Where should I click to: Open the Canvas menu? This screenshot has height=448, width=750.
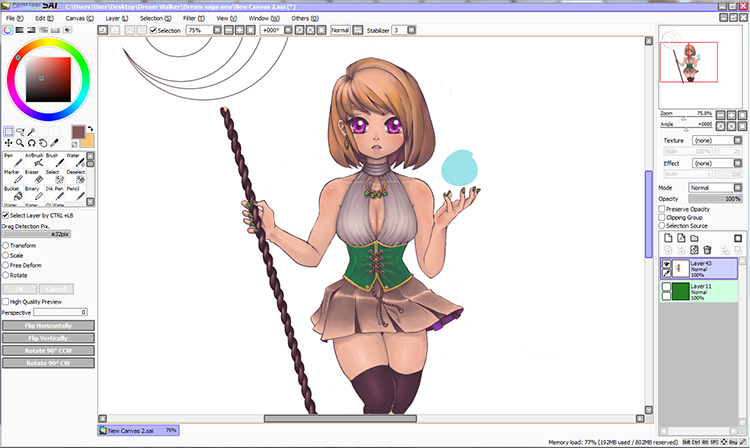tap(75, 18)
